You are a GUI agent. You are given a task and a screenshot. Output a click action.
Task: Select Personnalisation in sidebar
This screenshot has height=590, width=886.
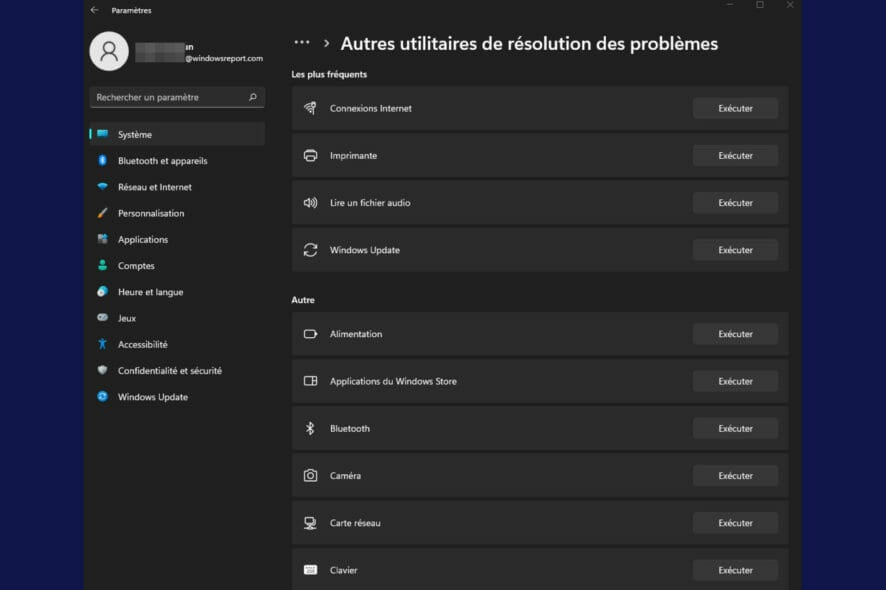click(177, 213)
